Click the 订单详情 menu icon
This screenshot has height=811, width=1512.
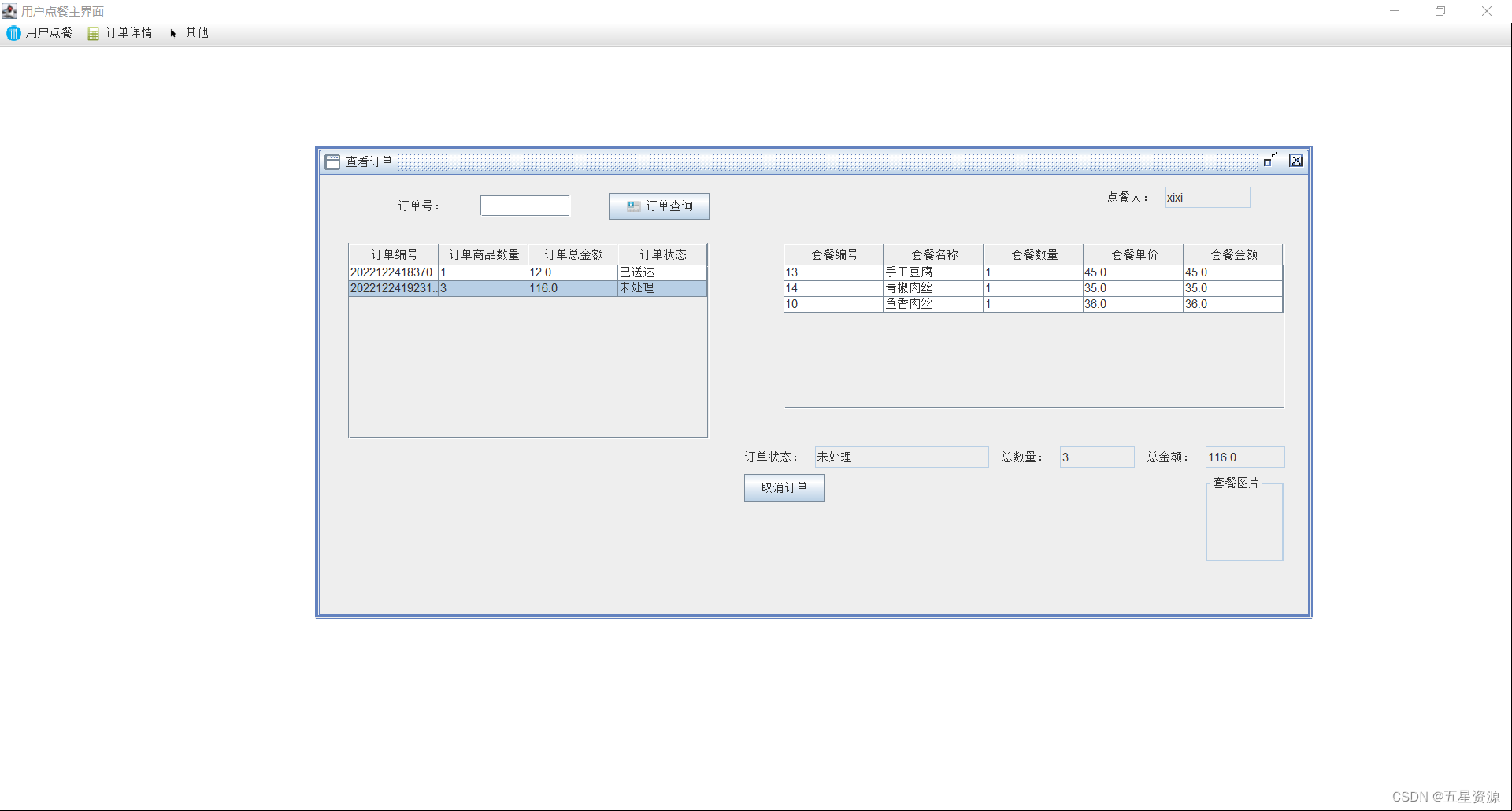pyautogui.click(x=93, y=33)
